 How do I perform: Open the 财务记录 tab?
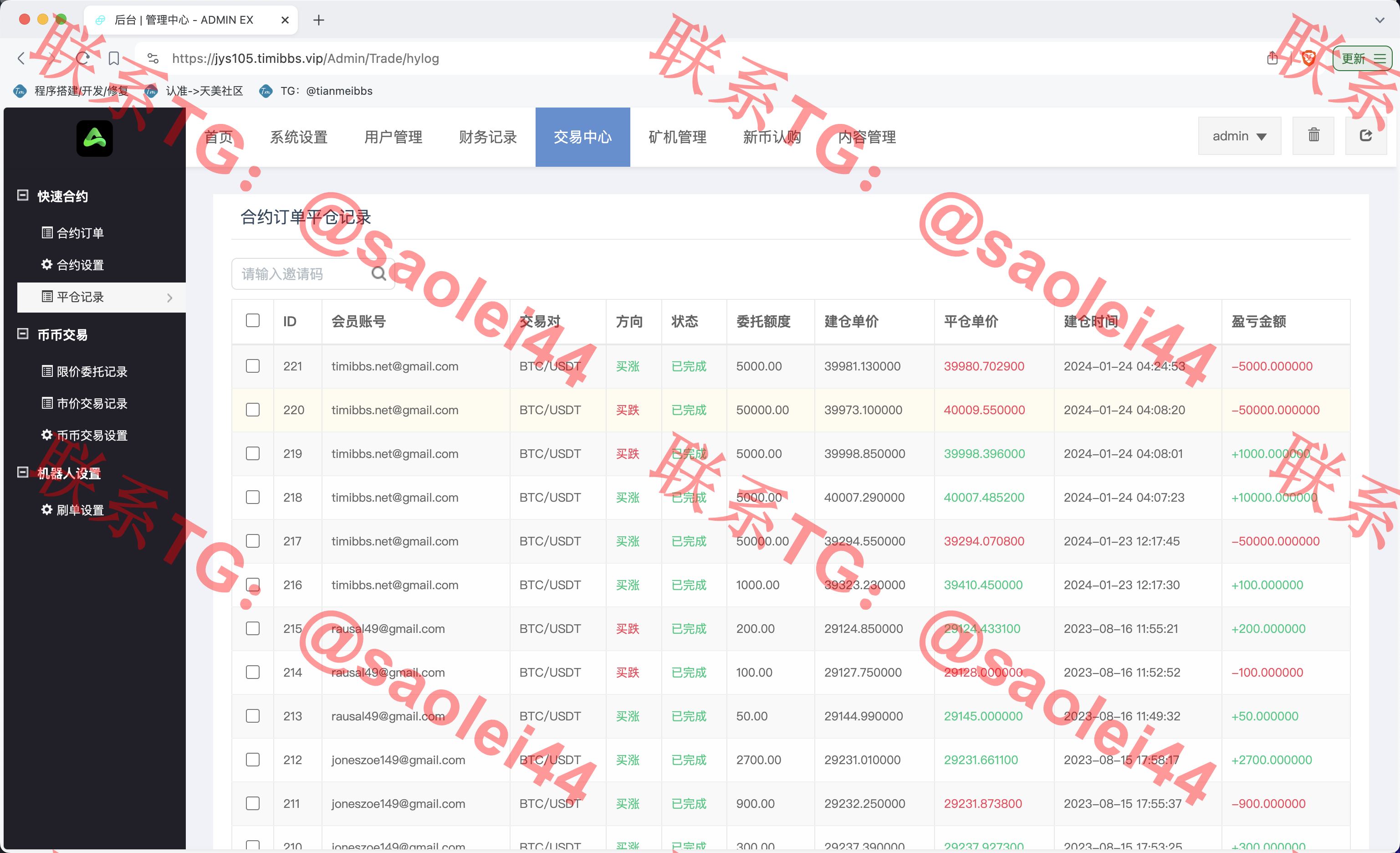point(488,137)
